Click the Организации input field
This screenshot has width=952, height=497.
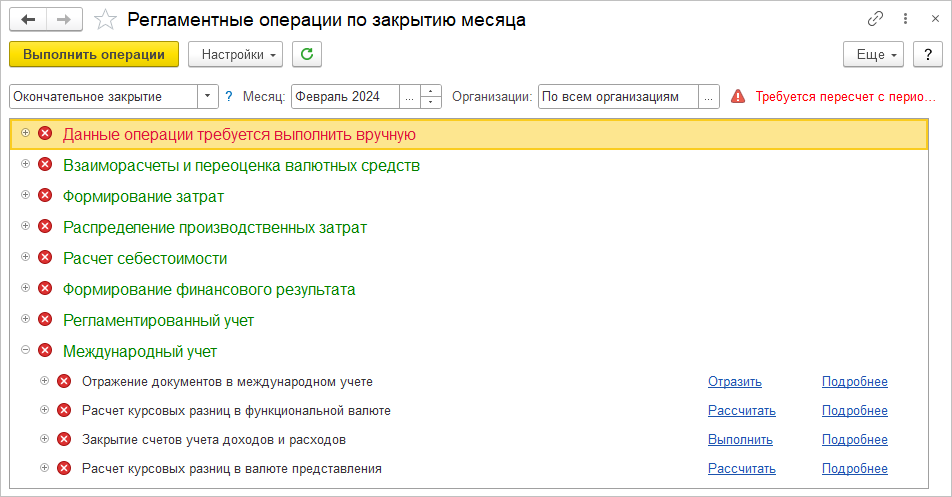(x=618, y=97)
